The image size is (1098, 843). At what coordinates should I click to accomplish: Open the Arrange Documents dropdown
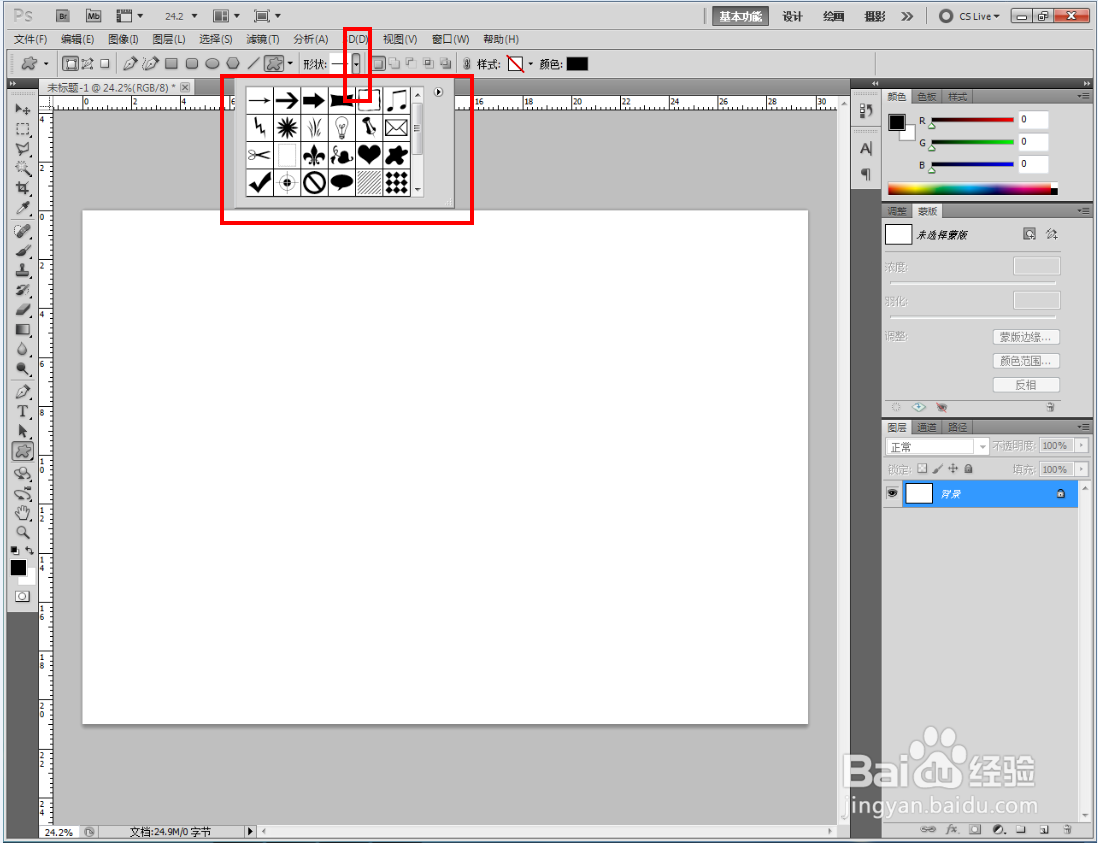point(227,15)
